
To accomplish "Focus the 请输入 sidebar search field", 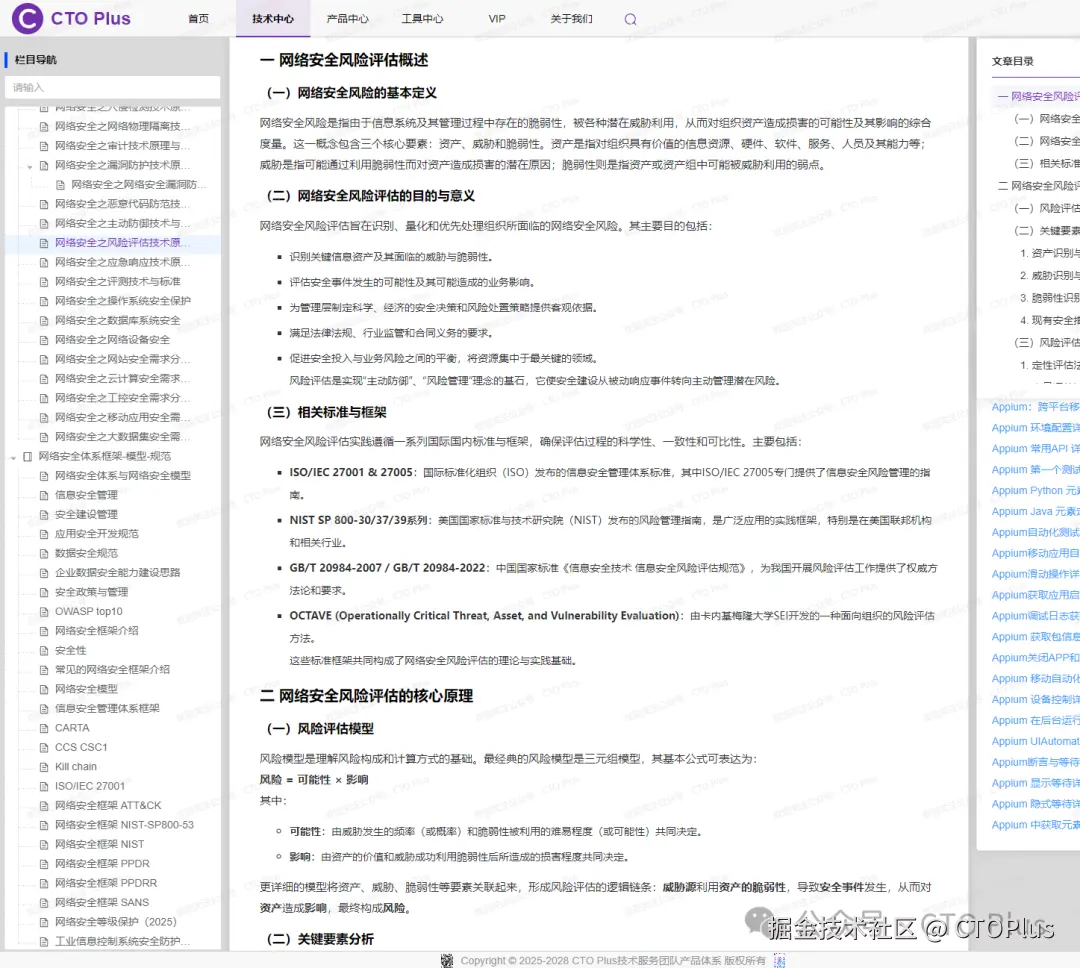I will (112, 87).
